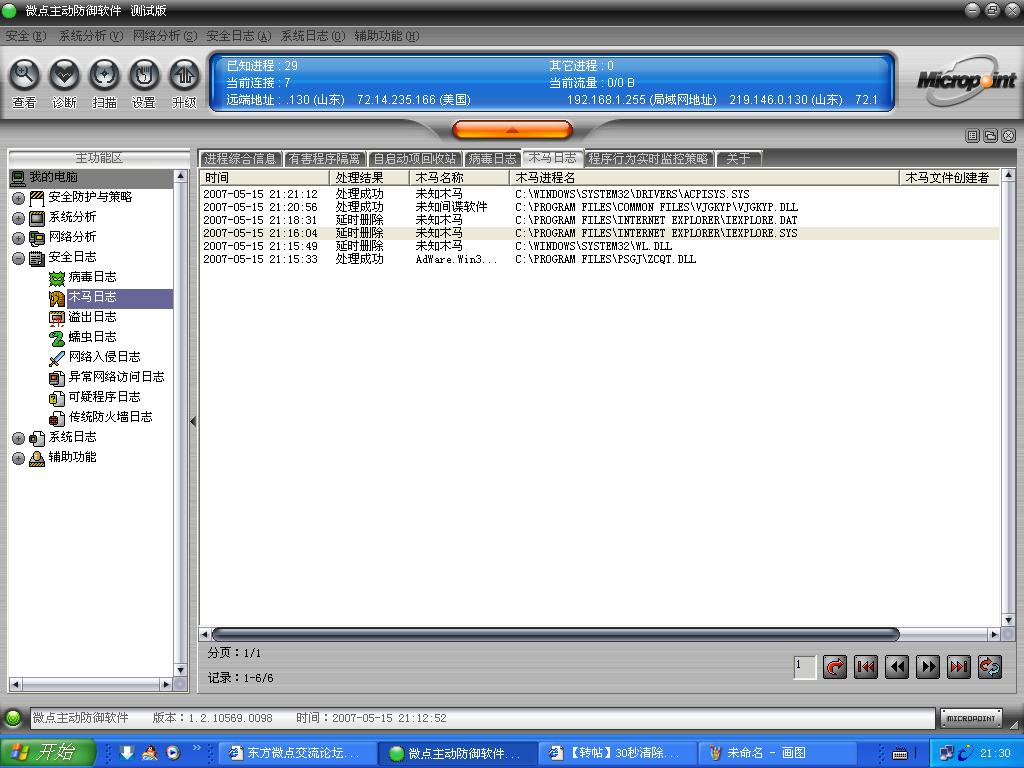This screenshot has height=768, width=1024.
Task: Open the 系统分析(V) menu
Action: (x=91, y=36)
